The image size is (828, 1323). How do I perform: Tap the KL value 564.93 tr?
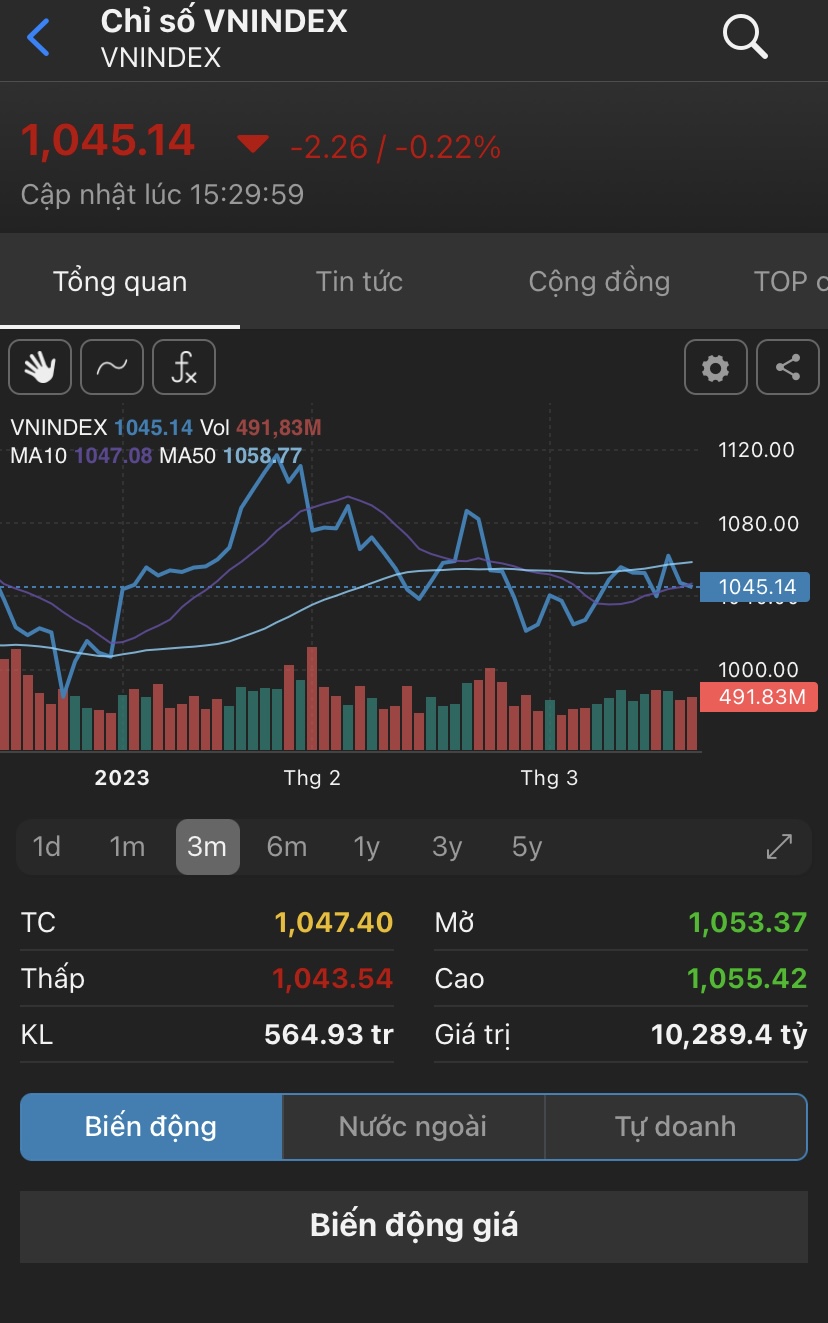[x=329, y=1034]
